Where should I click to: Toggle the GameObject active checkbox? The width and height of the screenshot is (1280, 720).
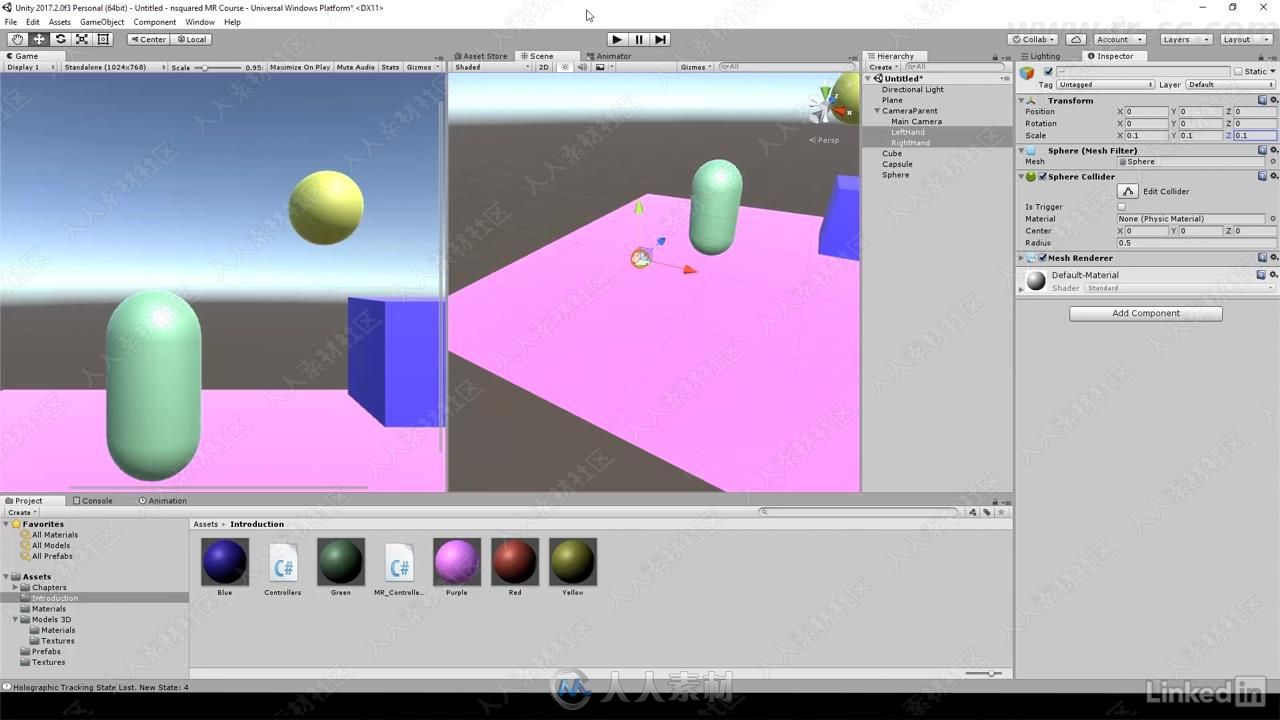(x=1048, y=72)
